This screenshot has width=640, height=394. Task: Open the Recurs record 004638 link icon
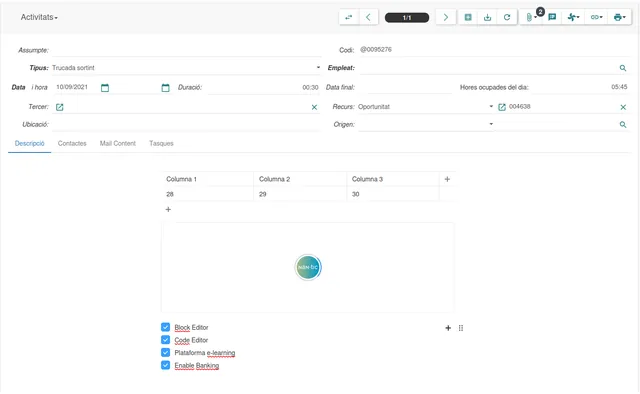[502, 107]
